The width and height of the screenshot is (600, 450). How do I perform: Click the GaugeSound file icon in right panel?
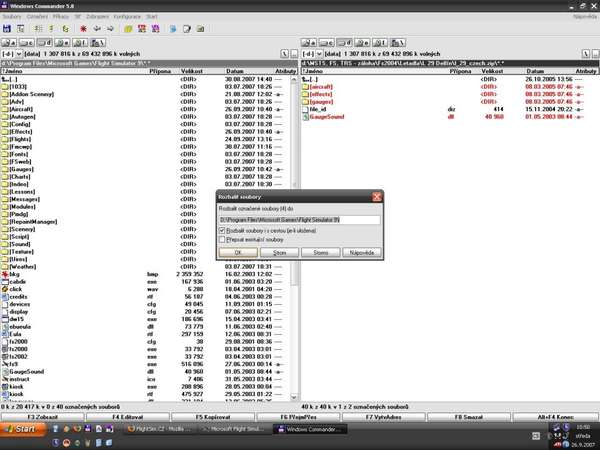click(x=305, y=117)
